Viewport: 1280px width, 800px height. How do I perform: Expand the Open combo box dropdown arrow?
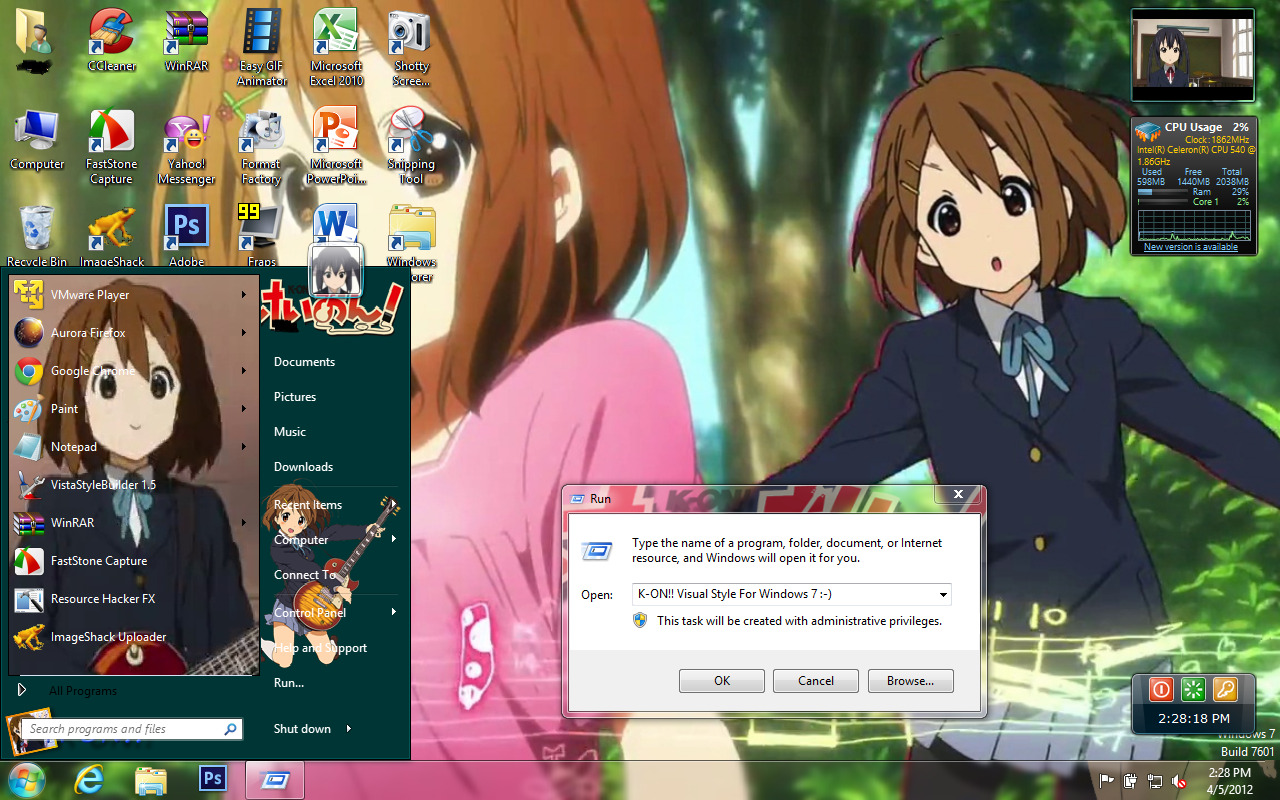coord(942,595)
